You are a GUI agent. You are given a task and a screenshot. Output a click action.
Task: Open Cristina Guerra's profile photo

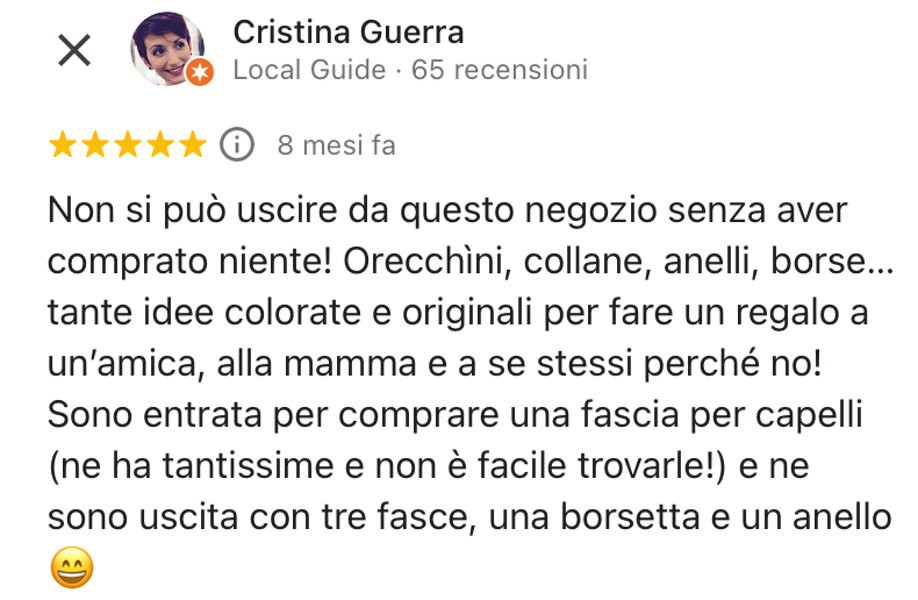pyautogui.click(x=166, y=47)
